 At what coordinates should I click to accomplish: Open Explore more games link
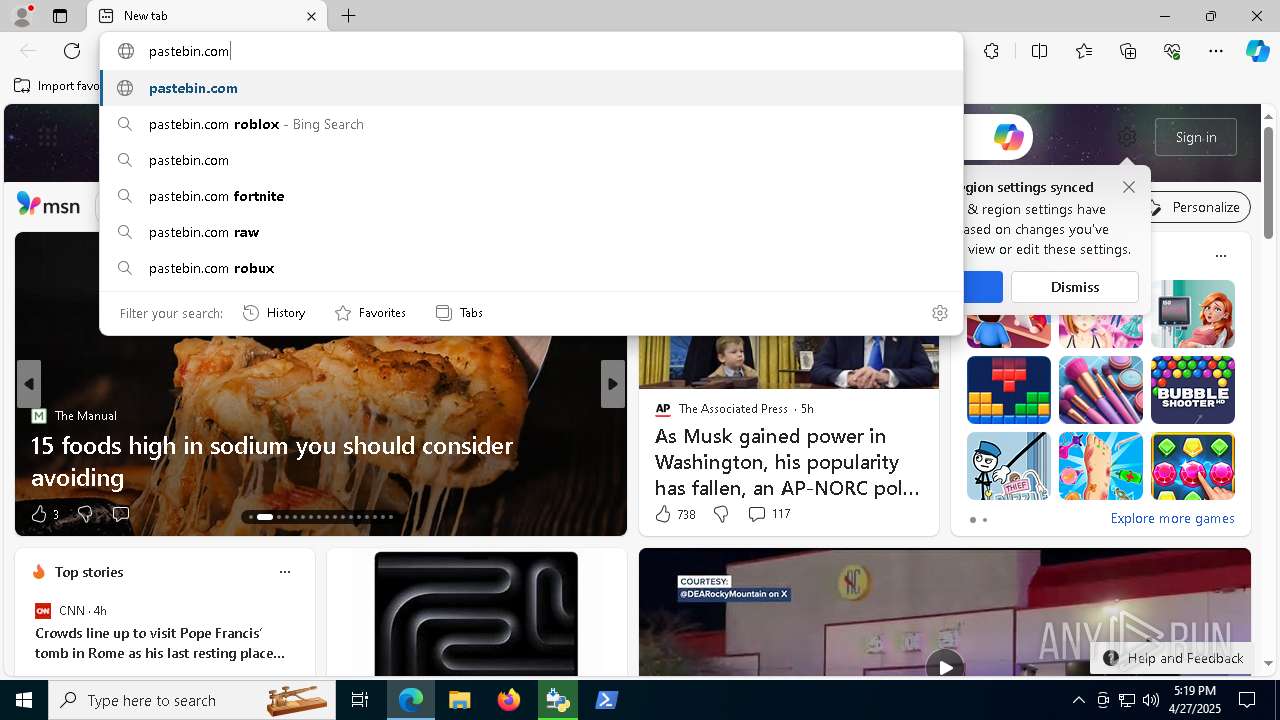(1172, 519)
